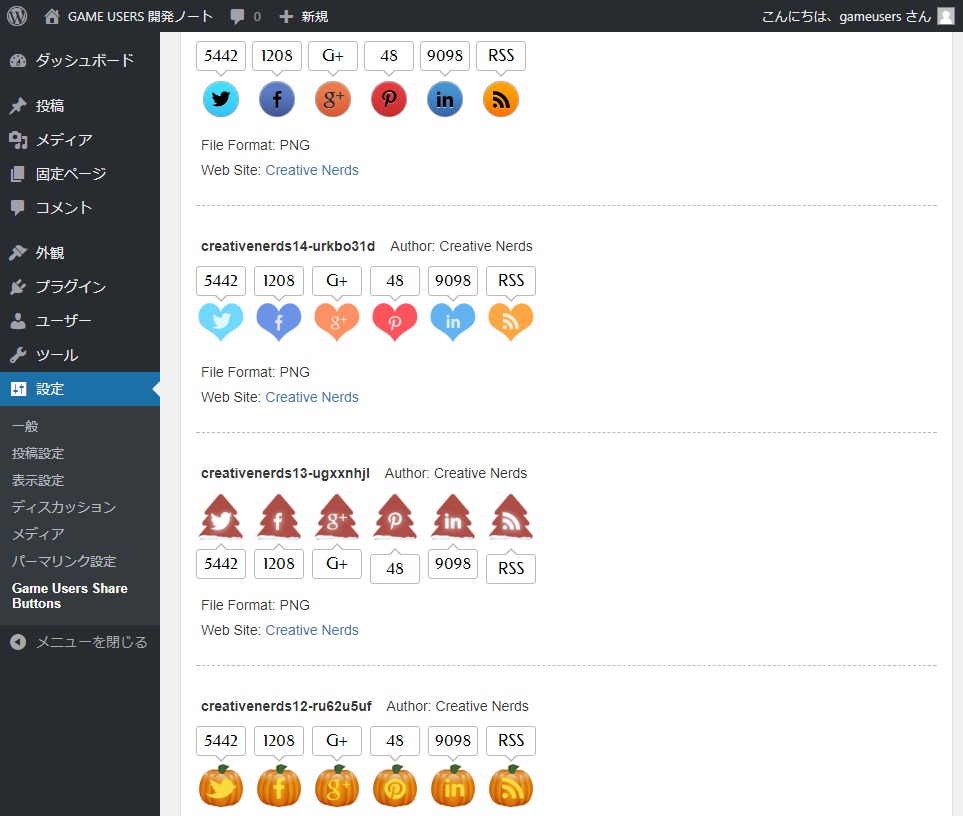963x816 pixels.
Task: Click the pumpkin Google Plus icon
Action: click(337, 786)
